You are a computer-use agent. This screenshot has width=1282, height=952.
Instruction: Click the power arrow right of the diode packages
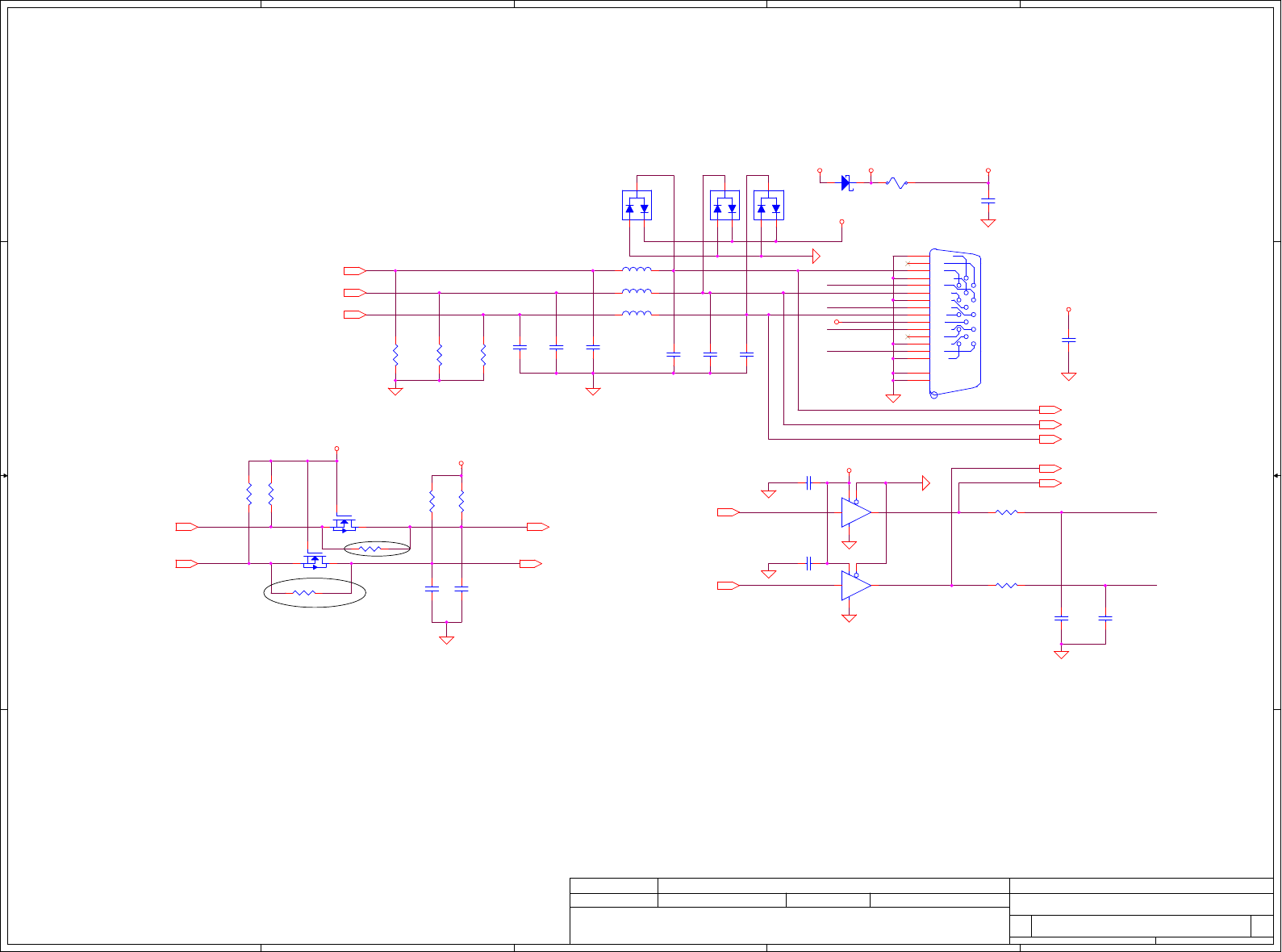point(816,256)
